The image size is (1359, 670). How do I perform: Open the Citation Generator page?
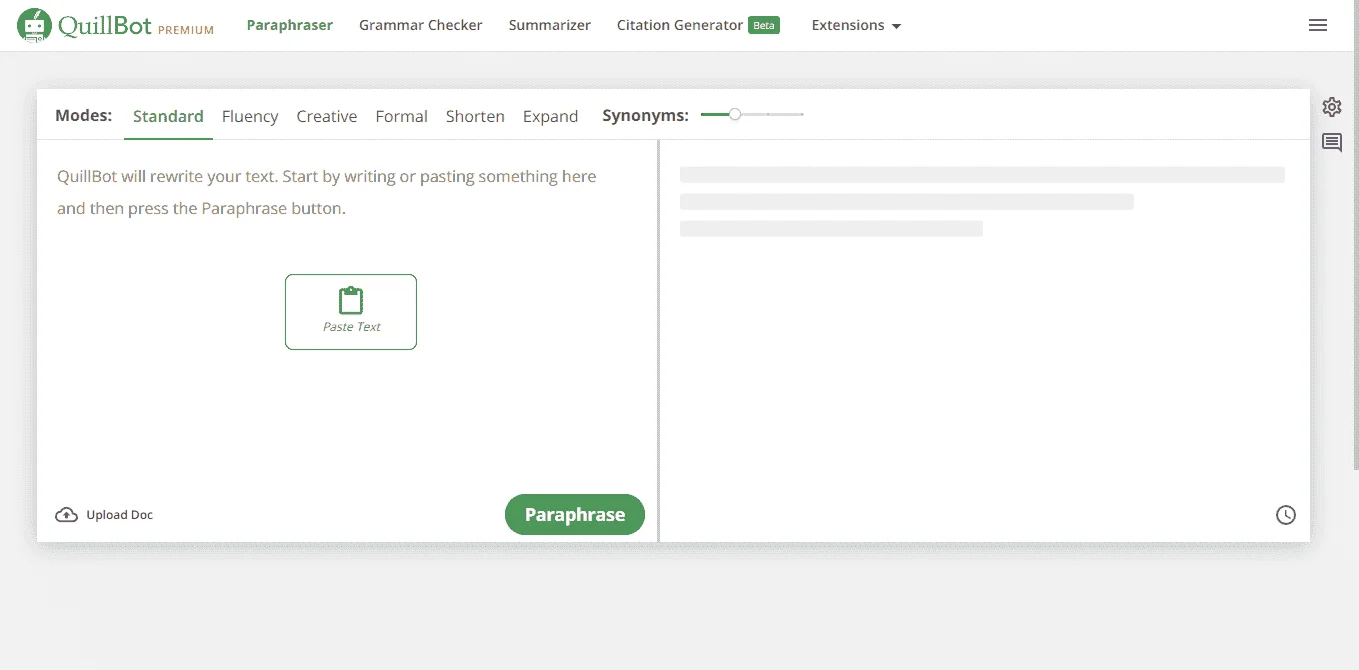(x=680, y=25)
